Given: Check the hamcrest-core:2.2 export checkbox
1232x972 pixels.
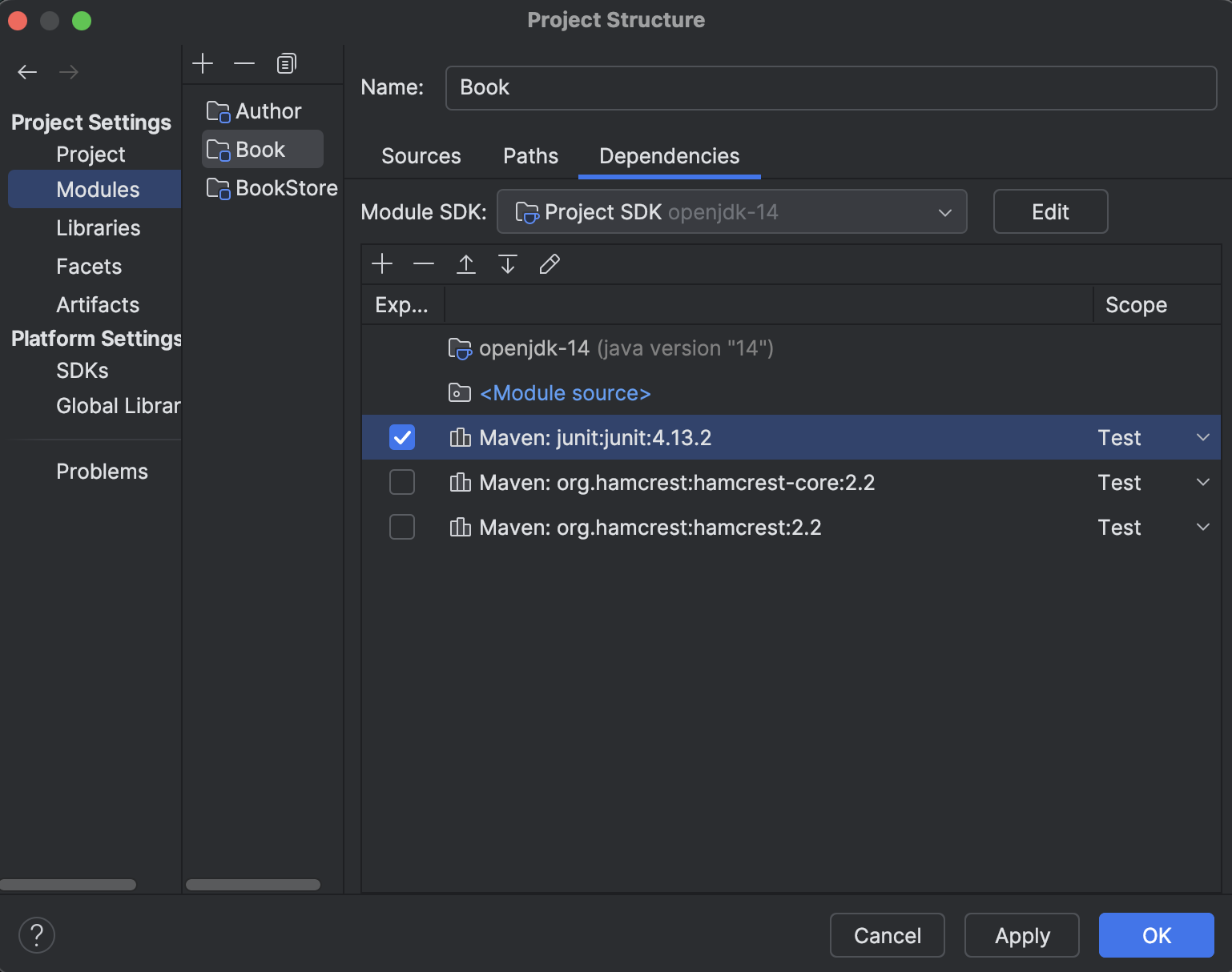Looking at the screenshot, I should tap(402, 482).
